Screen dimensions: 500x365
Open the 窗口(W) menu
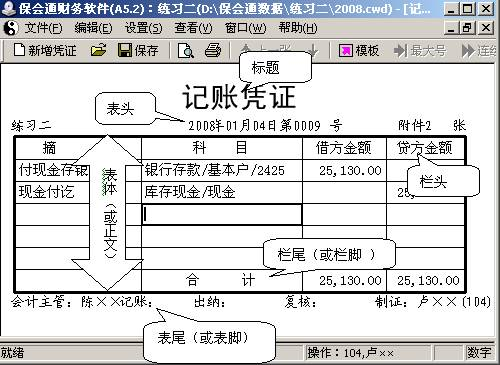click(245, 28)
